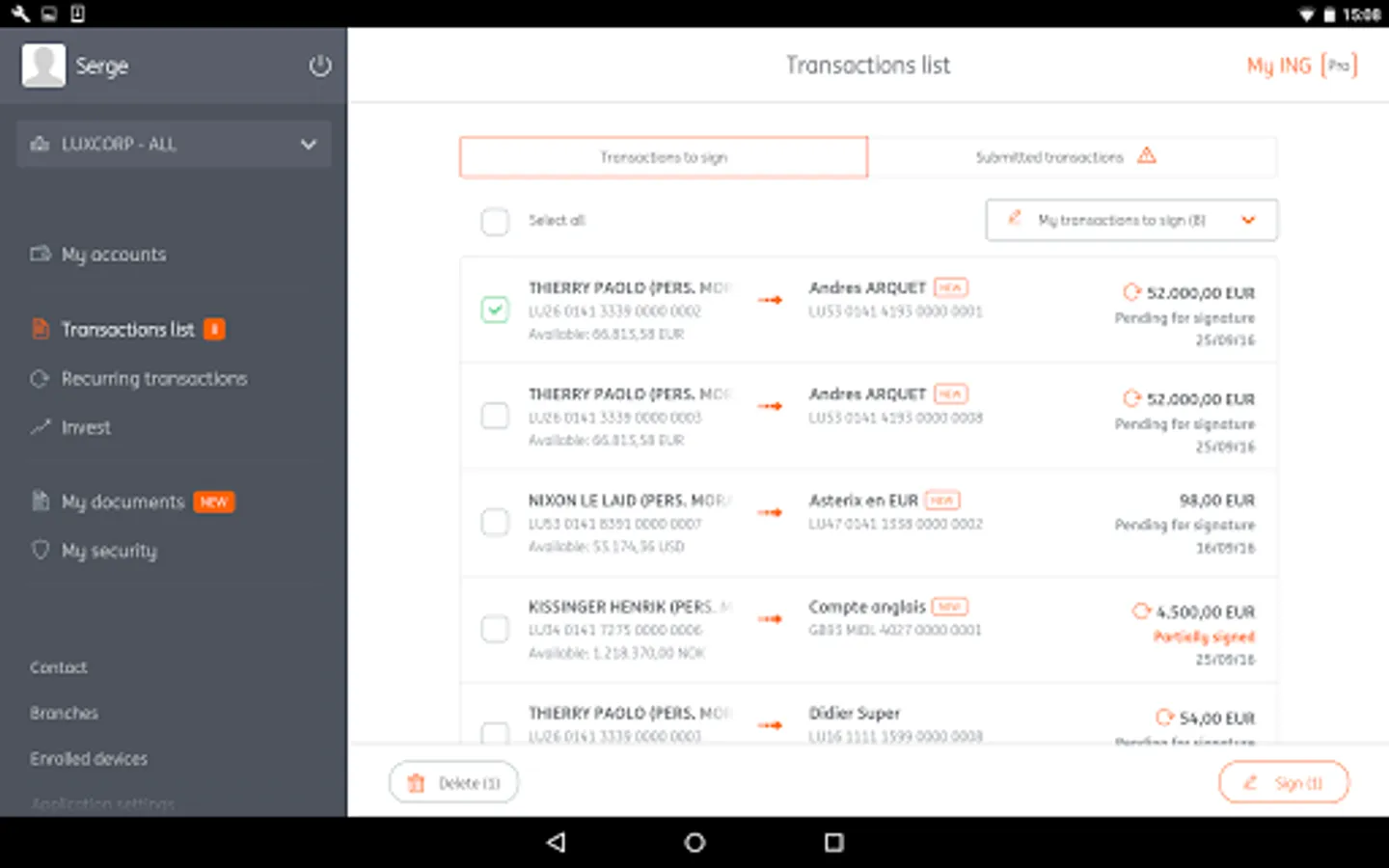Click the warning triangle on Submitted transactions
The height and width of the screenshot is (868, 1389).
tap(1146, 155)
